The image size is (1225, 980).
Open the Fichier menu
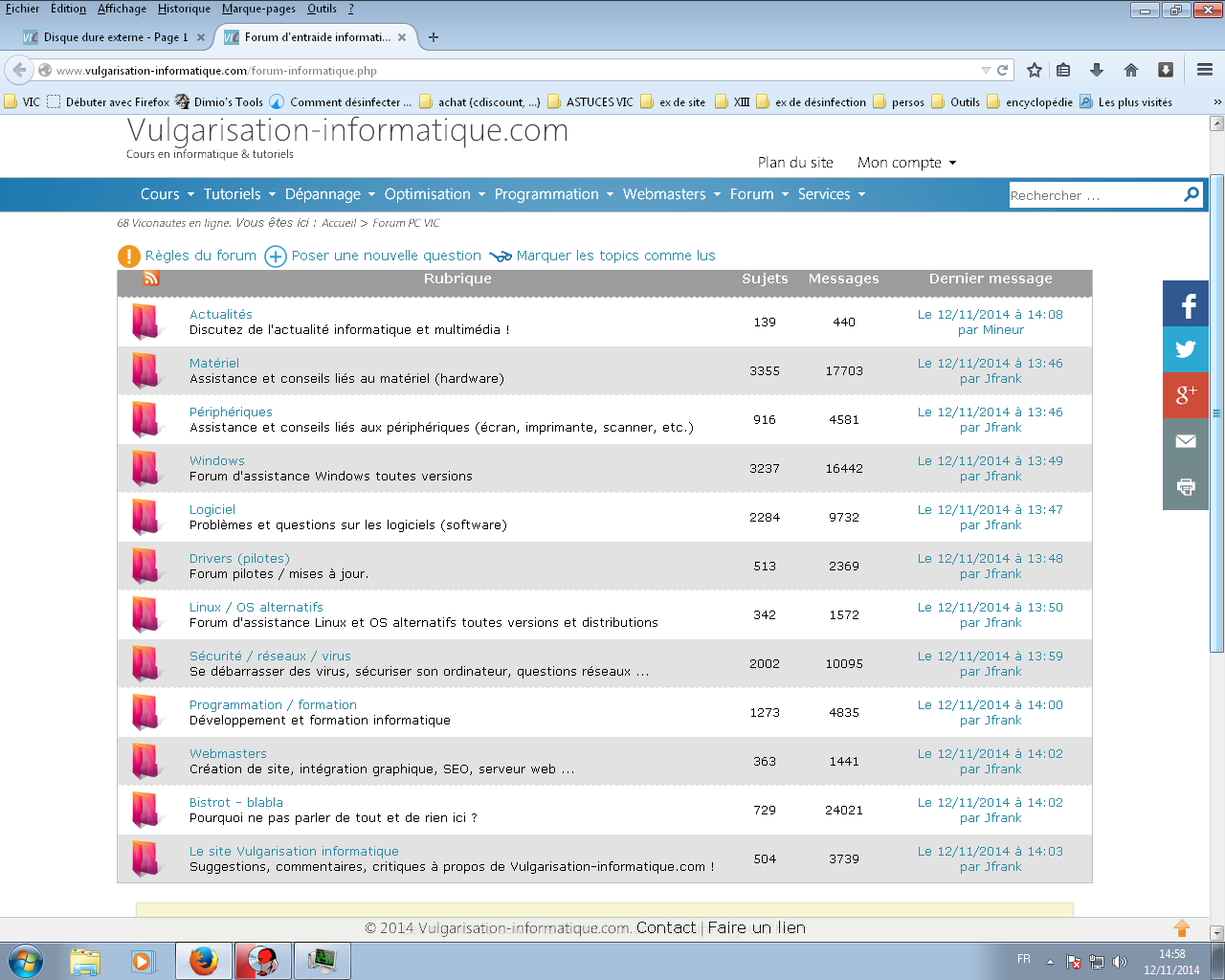pyautogui.click(x=23, y=9)
